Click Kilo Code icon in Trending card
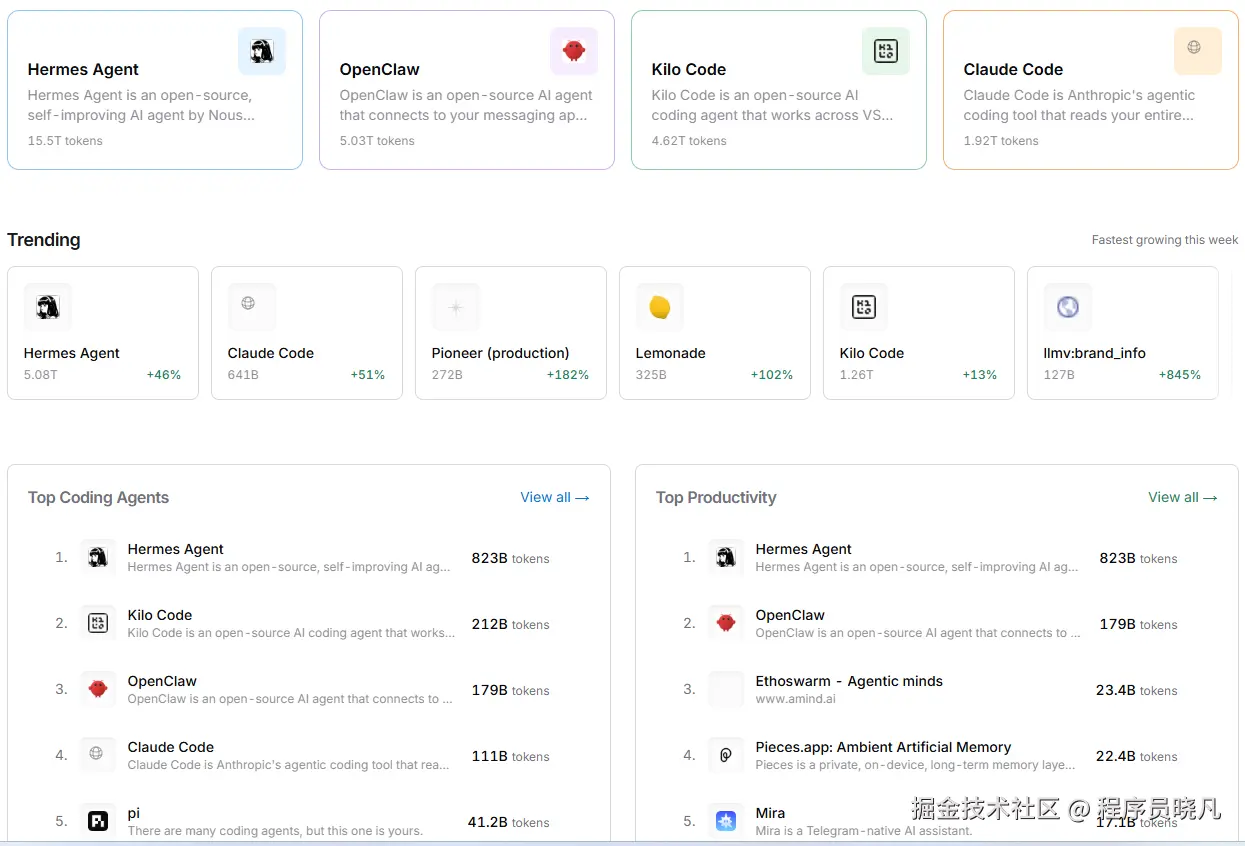 pos(864,307)
